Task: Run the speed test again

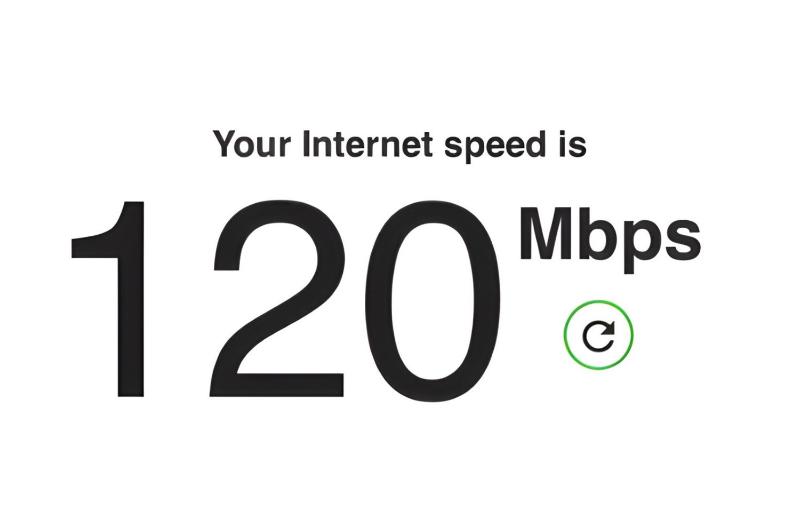Action: pos(598,335)
